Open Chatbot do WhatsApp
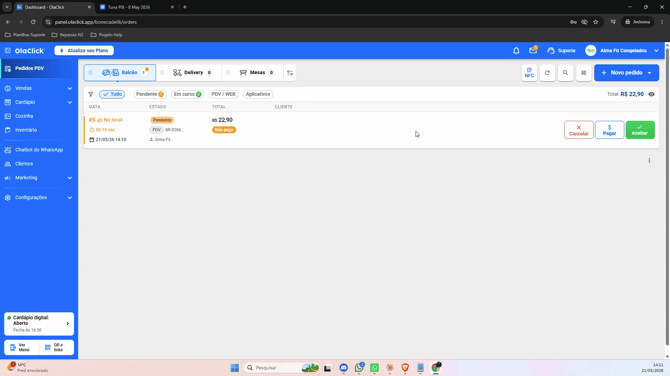Viewport: 670px width, 376px height. [x=39, y=150]
